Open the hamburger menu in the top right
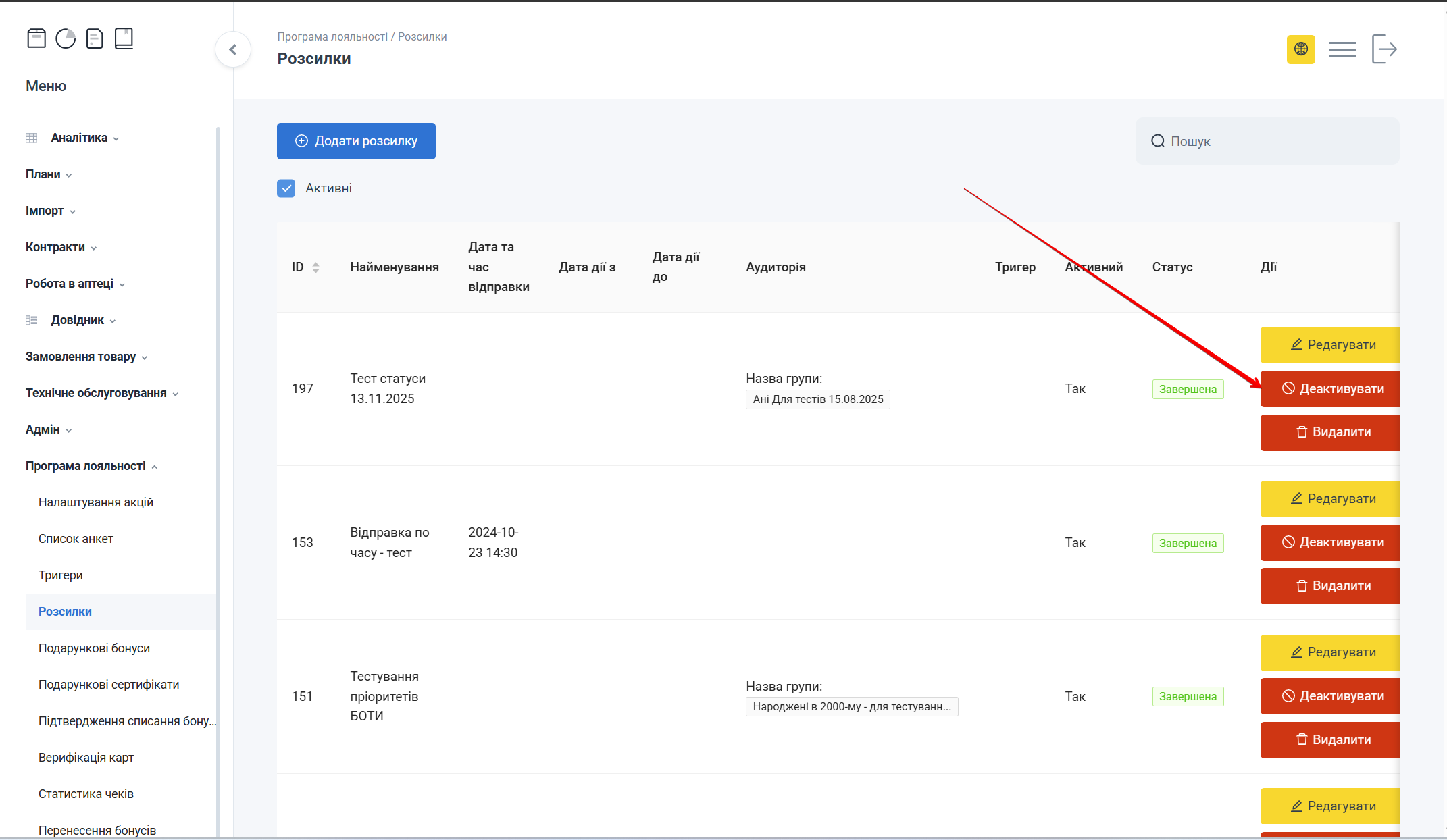The image size is (1447, 840). pyautogui.click(x=1342, y=49)
